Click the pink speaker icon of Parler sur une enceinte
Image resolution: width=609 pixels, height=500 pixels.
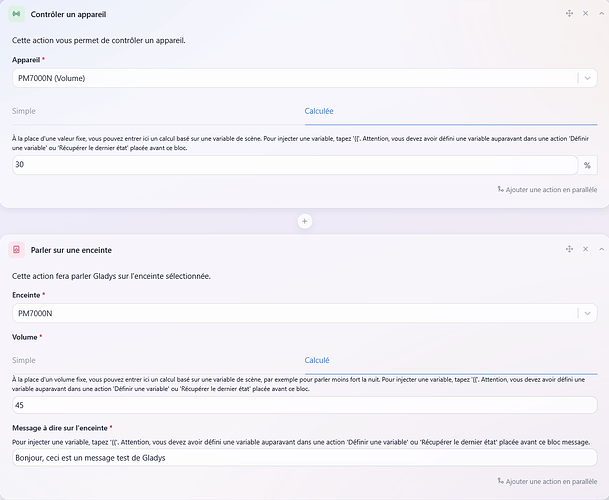tap(16, 250)
